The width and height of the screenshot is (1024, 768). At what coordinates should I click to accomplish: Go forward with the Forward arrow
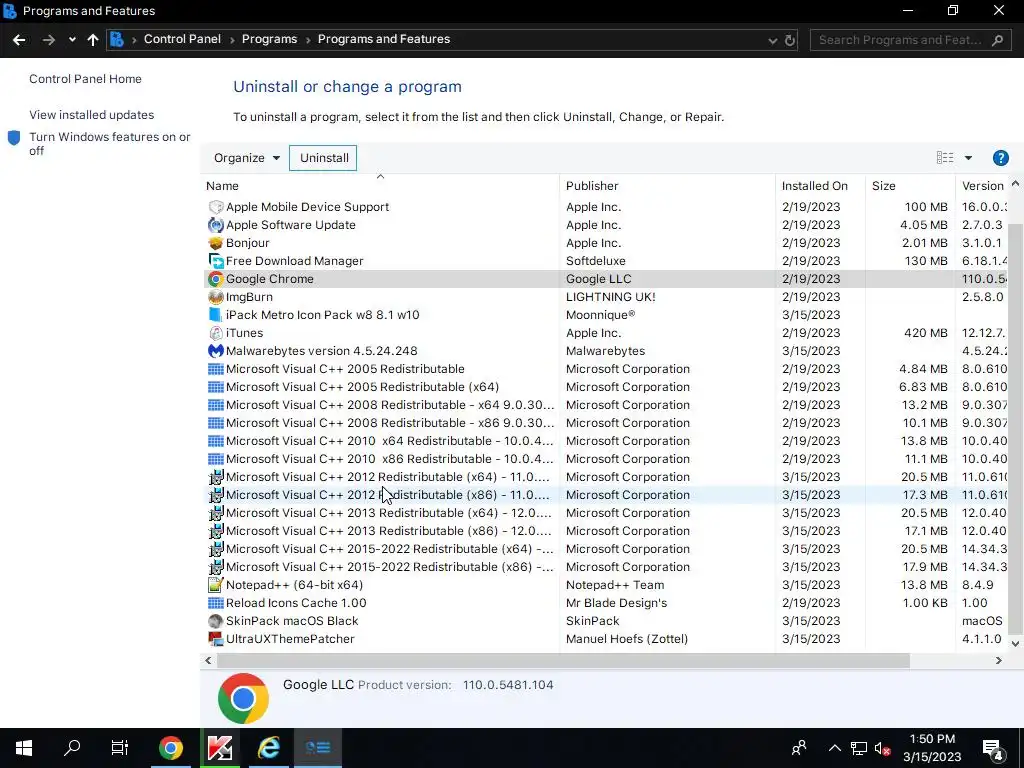click(48, 40)
